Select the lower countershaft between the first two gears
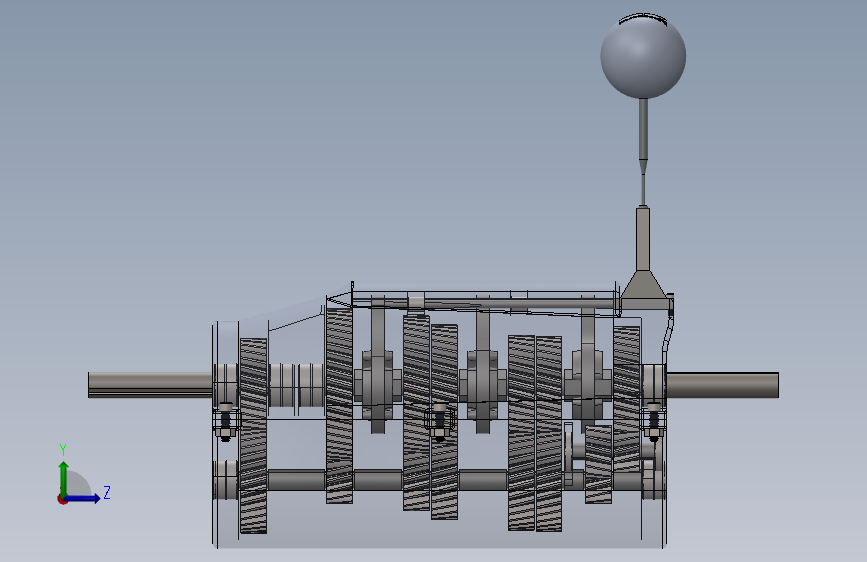Viewport: 867px width, 562px height. point(296,480)
